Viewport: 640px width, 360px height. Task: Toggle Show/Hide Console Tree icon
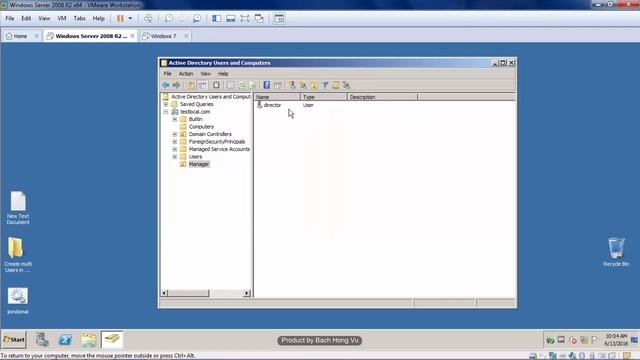[202, 85]
